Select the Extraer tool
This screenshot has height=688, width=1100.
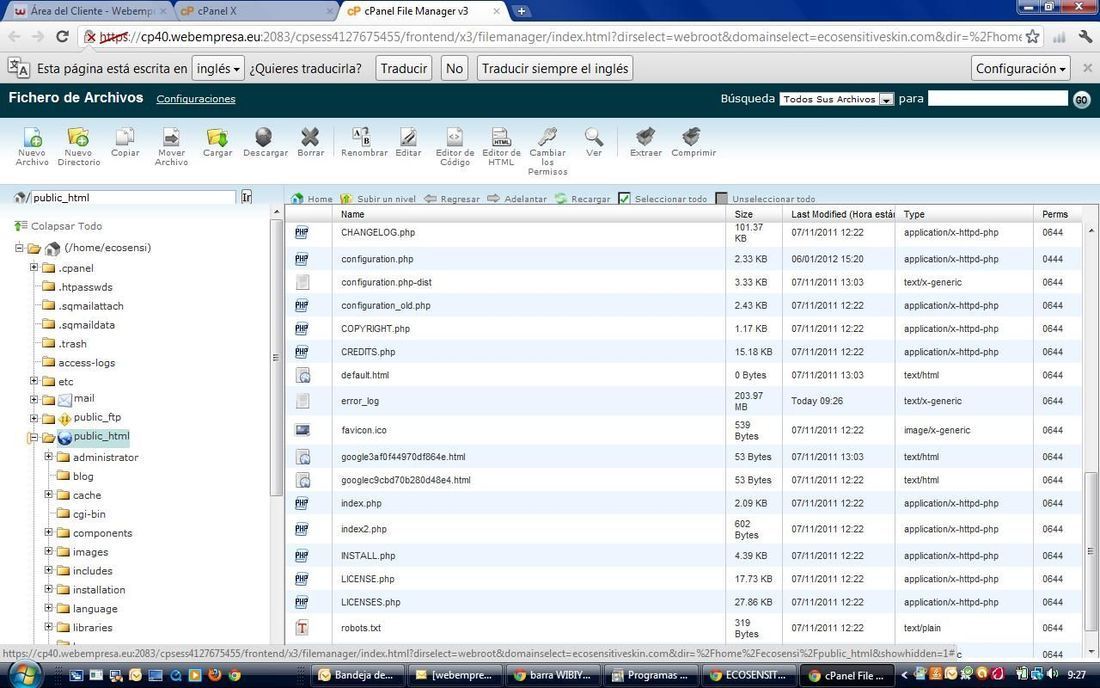645,142
